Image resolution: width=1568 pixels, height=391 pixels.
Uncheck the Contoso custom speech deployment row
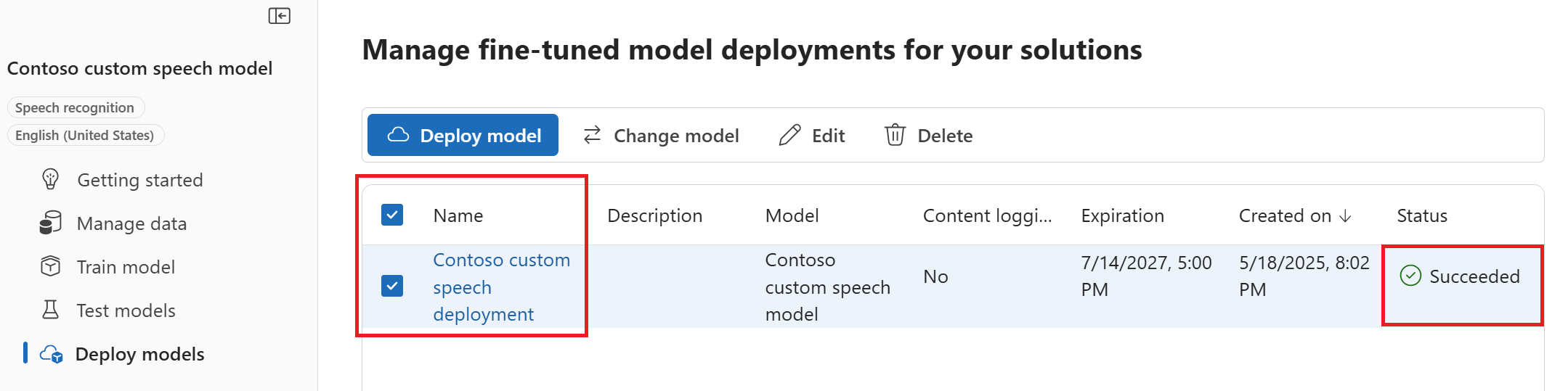tap(392, 286)
